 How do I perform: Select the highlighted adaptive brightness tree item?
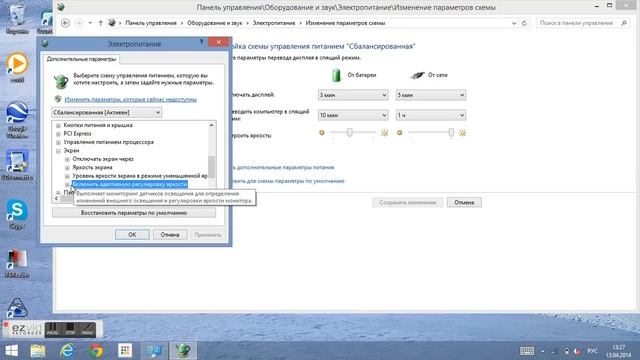pos(130,184)
